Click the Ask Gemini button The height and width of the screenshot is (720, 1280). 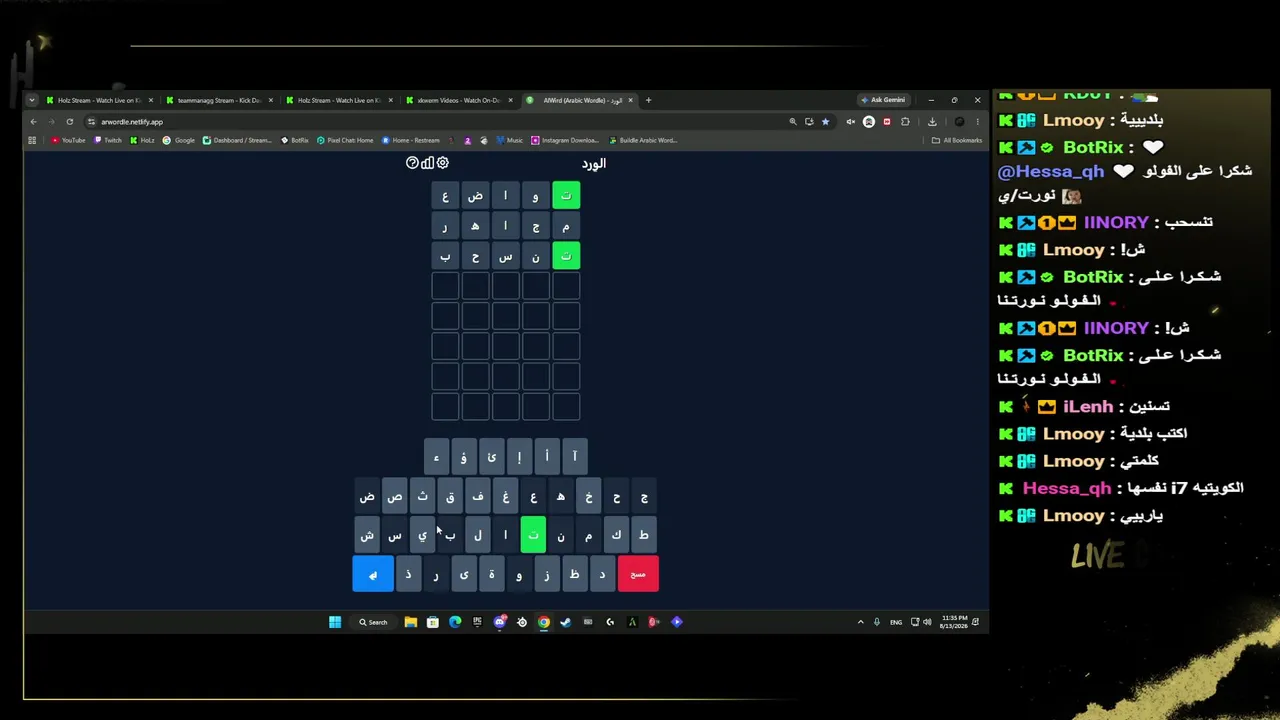point(883,100)
